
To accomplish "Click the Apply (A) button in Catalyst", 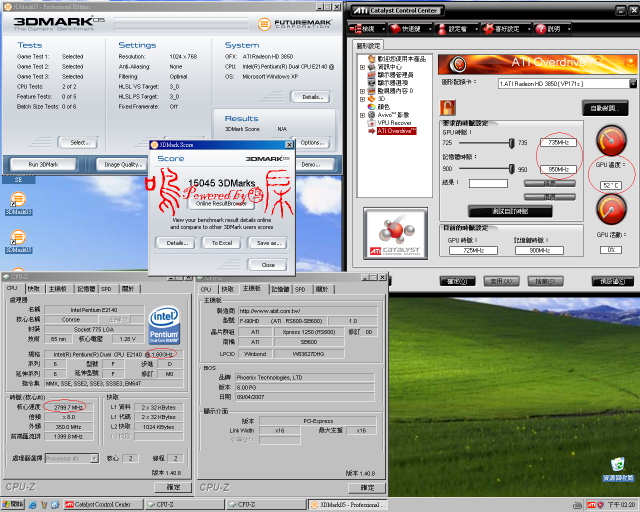I will pyautogui.click(x=501, y=281).
